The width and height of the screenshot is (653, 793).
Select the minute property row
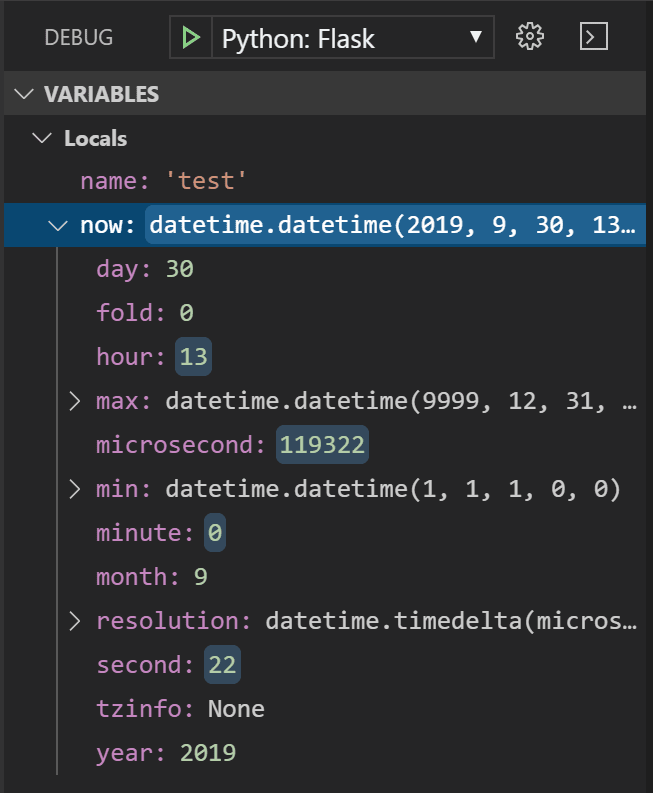point(160,533)
